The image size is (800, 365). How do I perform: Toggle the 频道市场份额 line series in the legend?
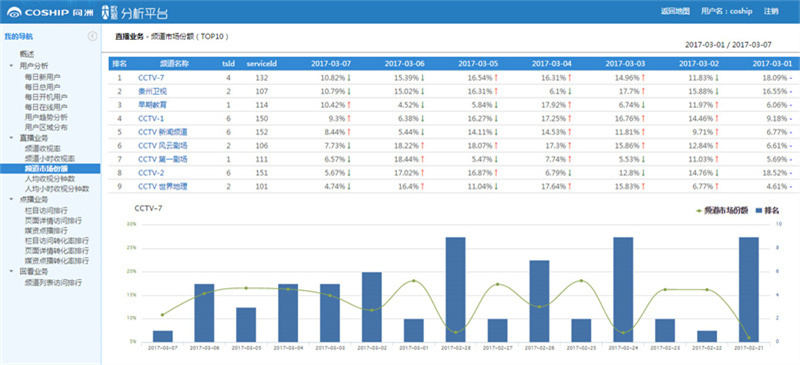tap(722, 210)
